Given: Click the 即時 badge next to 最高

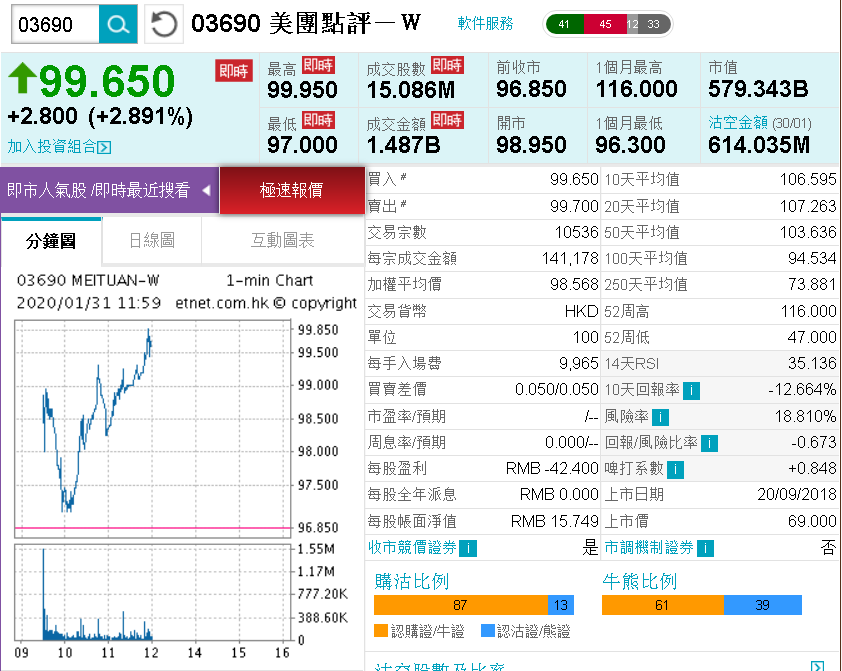Looking at the screenshot, I should click(x=318, y=65).
